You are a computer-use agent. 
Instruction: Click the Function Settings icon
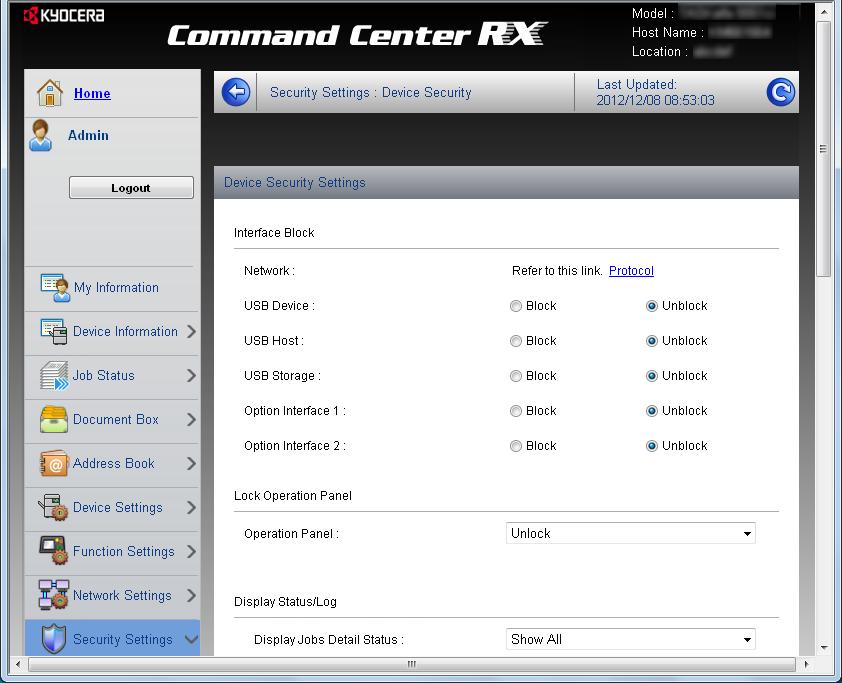(x=54, y=551)
